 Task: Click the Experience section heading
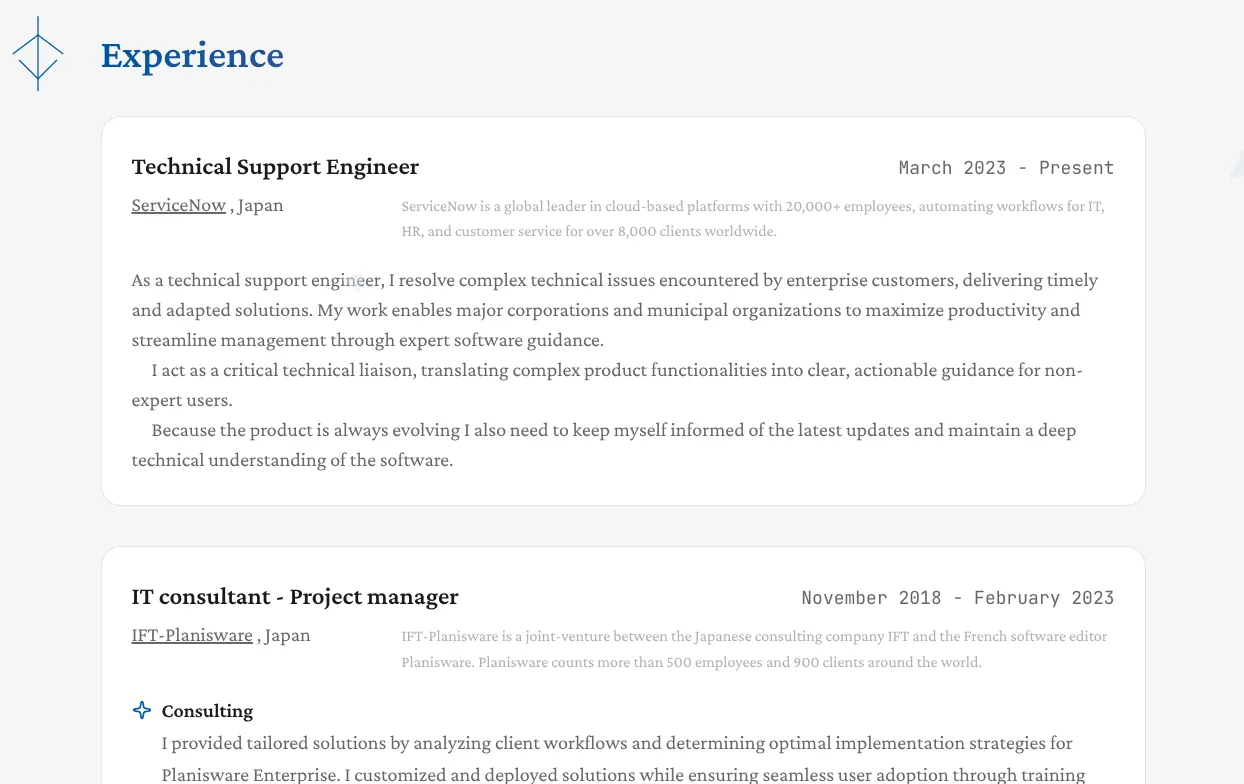[x=192, y=55]
